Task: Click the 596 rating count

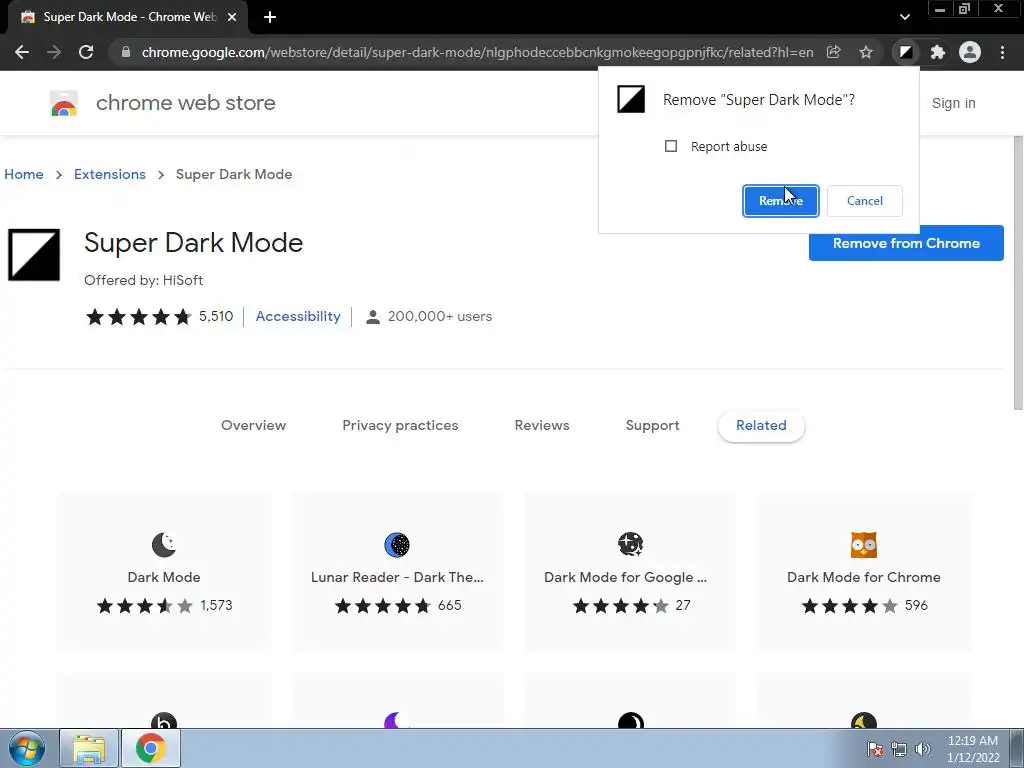Action: coord(916,605)
